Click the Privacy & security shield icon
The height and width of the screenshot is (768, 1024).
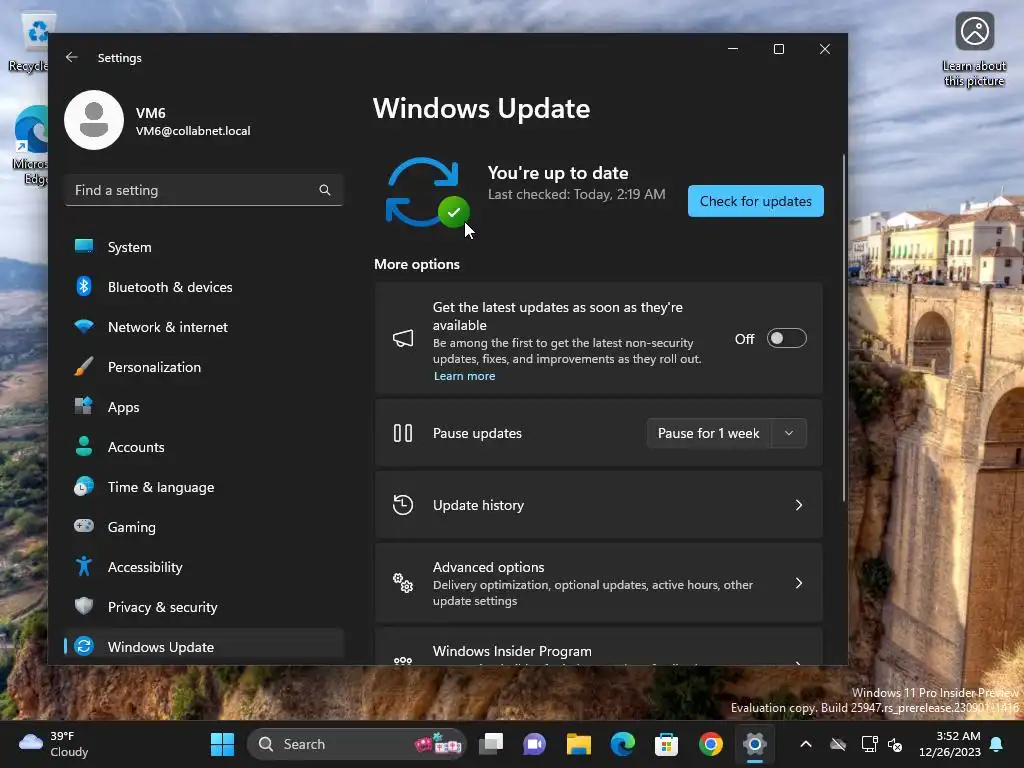tap(84, 606)
